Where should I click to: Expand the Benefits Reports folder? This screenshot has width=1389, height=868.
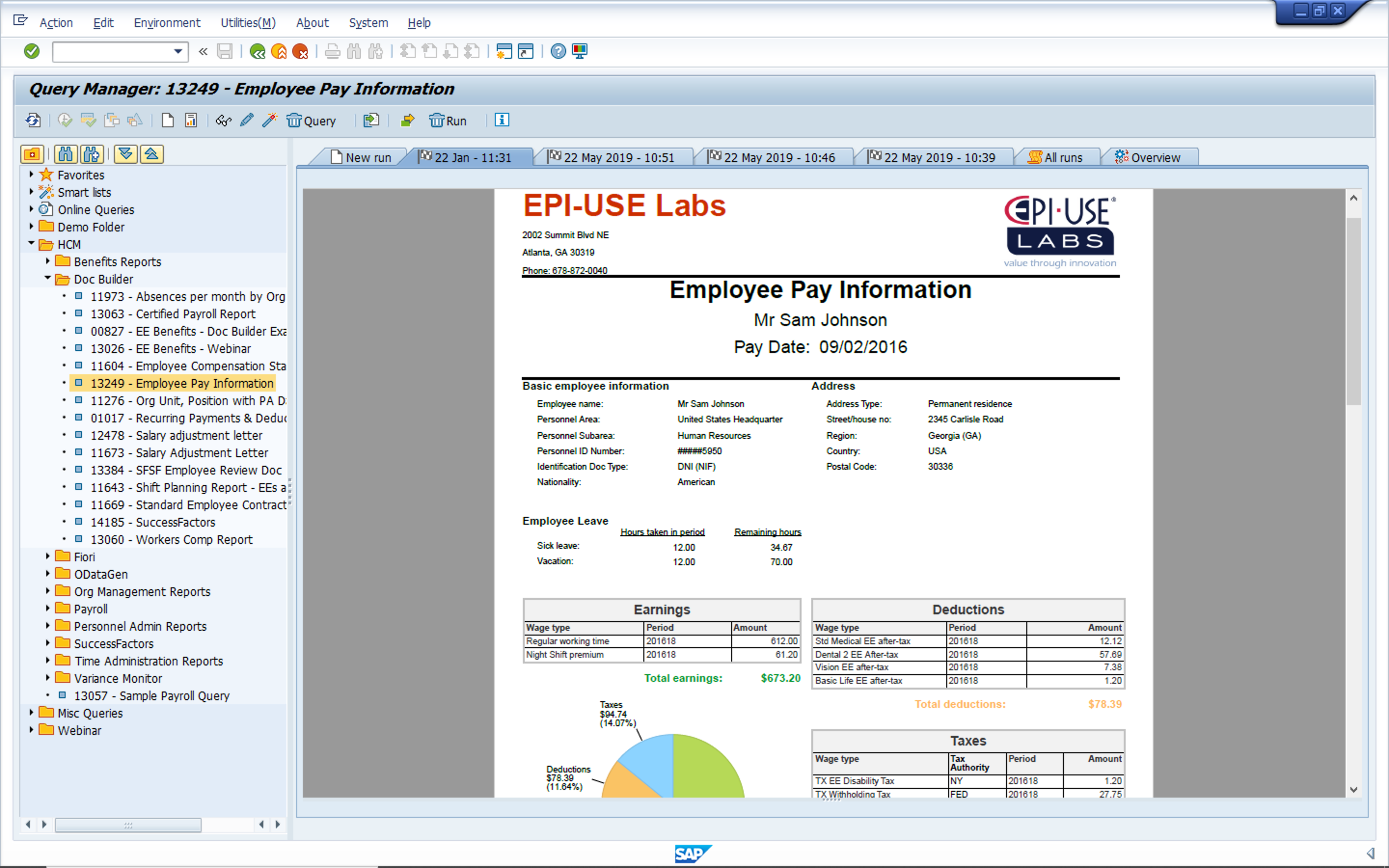click(48, 261)
